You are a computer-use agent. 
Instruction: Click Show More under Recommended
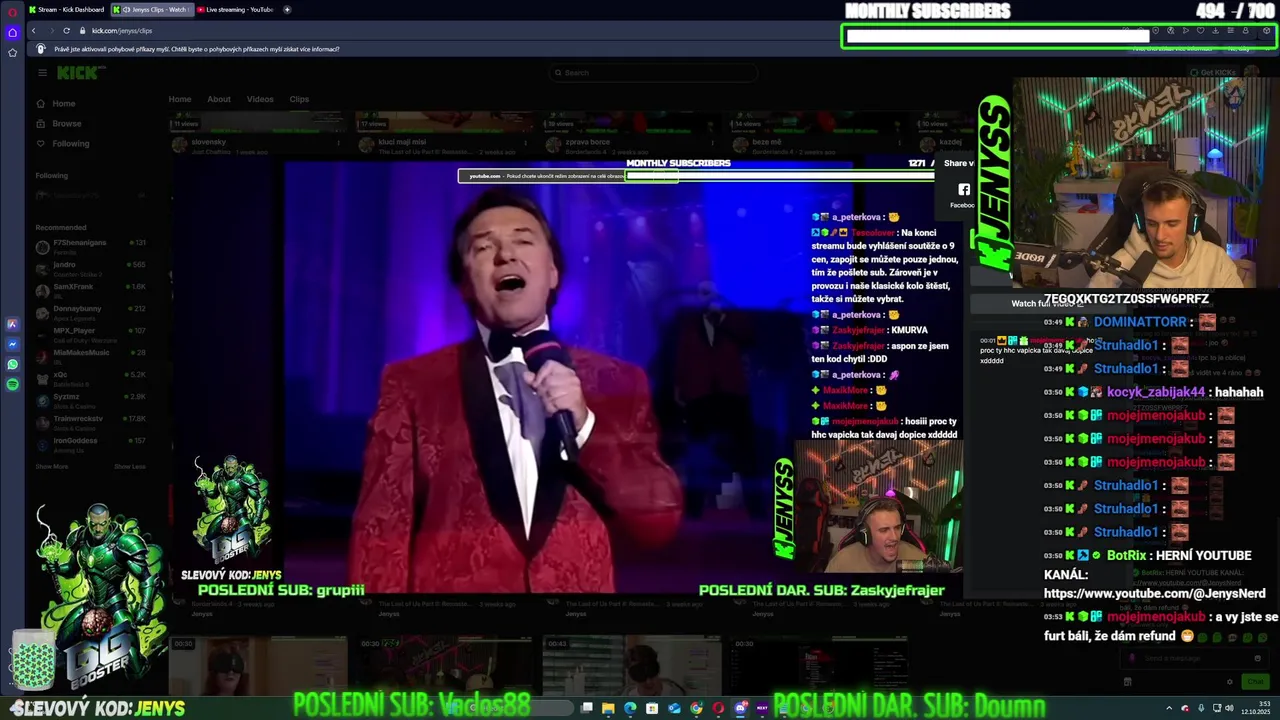click(52, 466)
